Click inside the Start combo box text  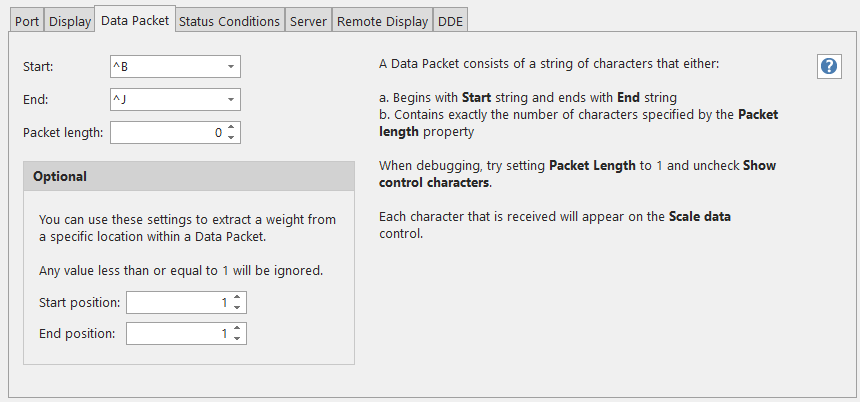coord(165,68)
